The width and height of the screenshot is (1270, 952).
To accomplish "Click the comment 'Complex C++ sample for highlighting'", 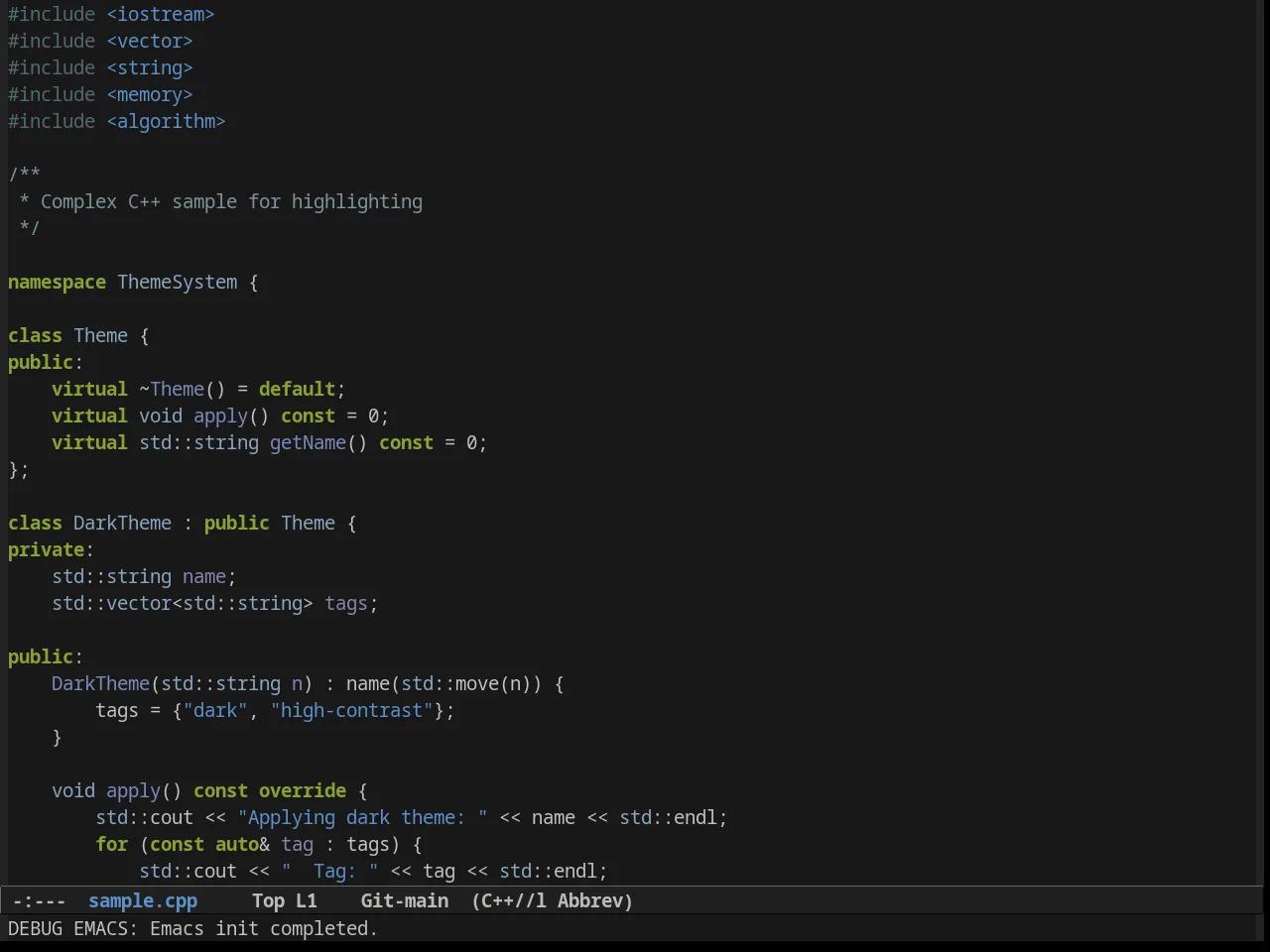I will click(231, 201).
